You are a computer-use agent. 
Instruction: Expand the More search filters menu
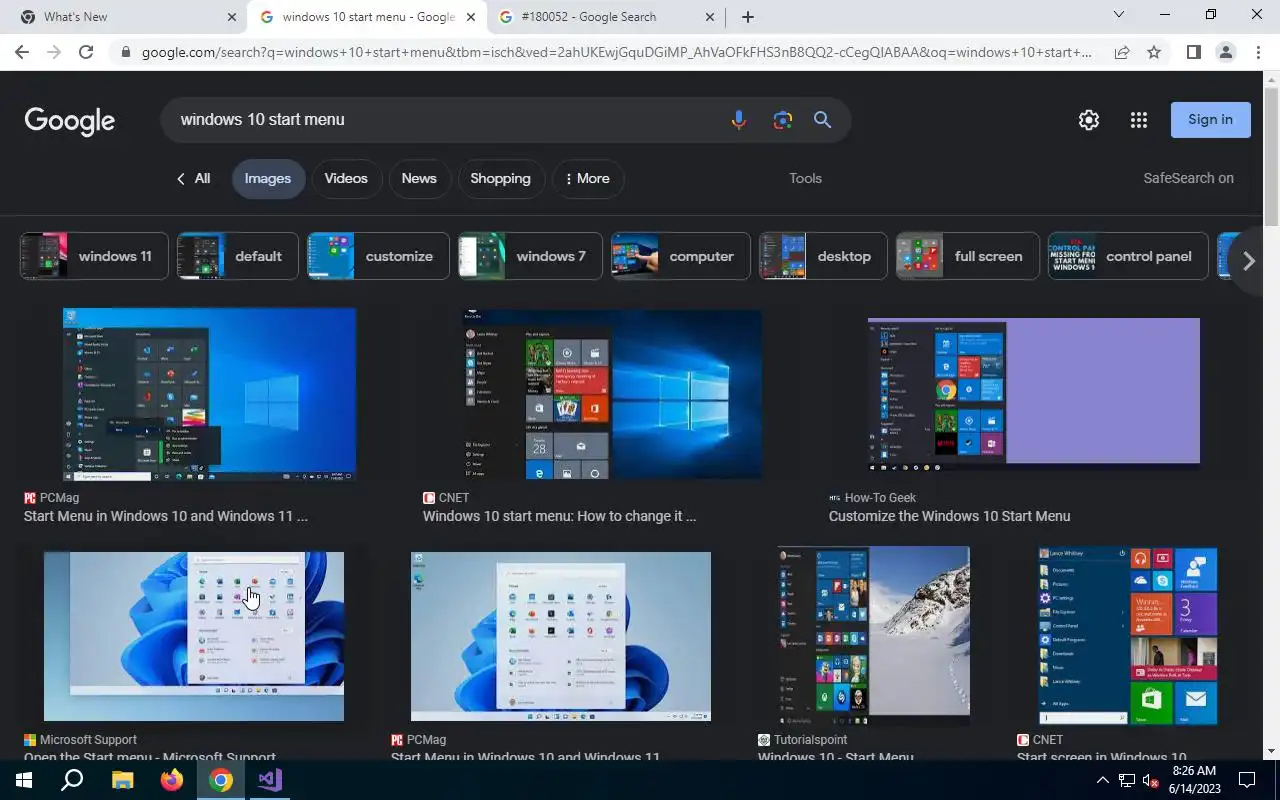pos(588,179)
